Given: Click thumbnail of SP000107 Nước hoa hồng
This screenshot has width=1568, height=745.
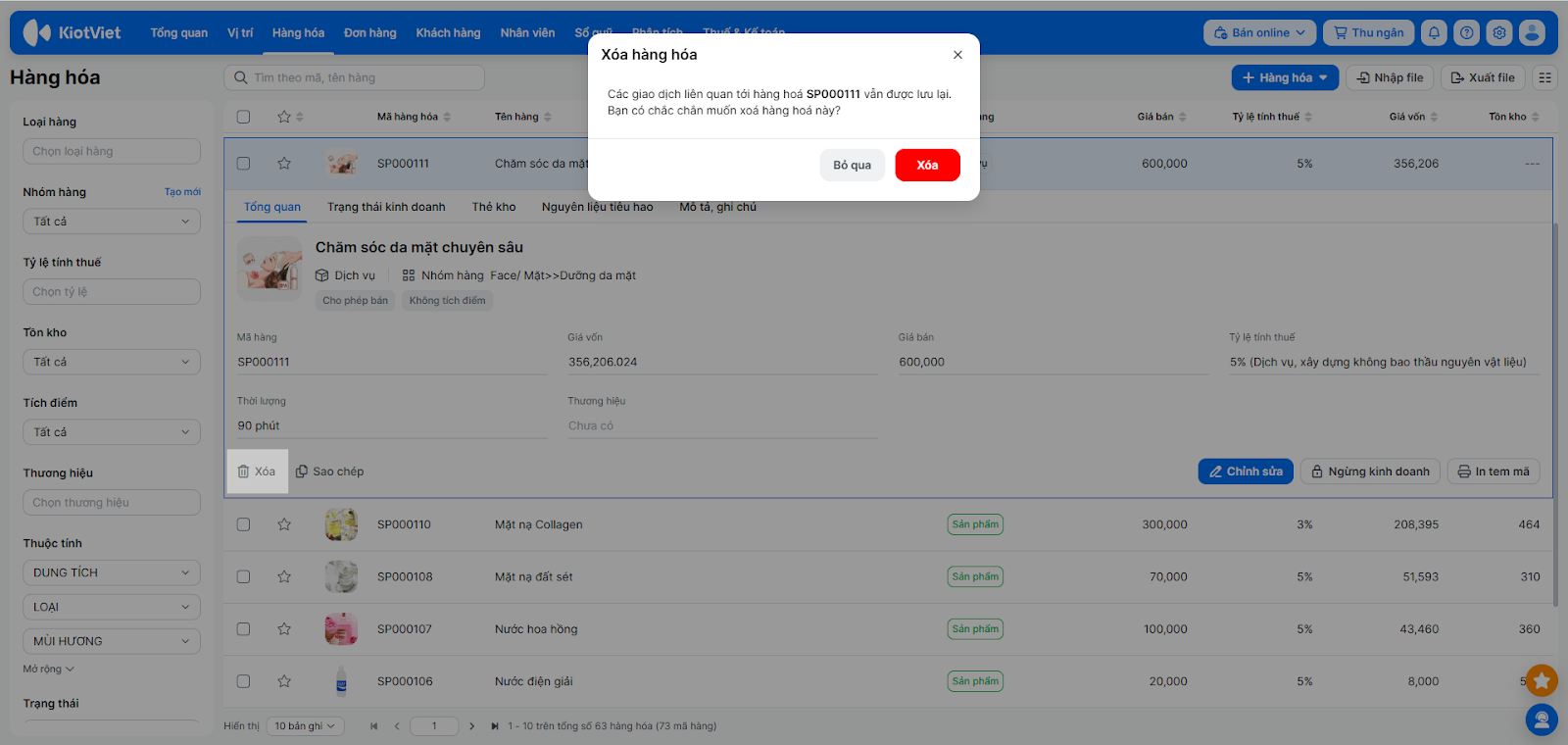Looking at the screenshot, I should [341, 629].
